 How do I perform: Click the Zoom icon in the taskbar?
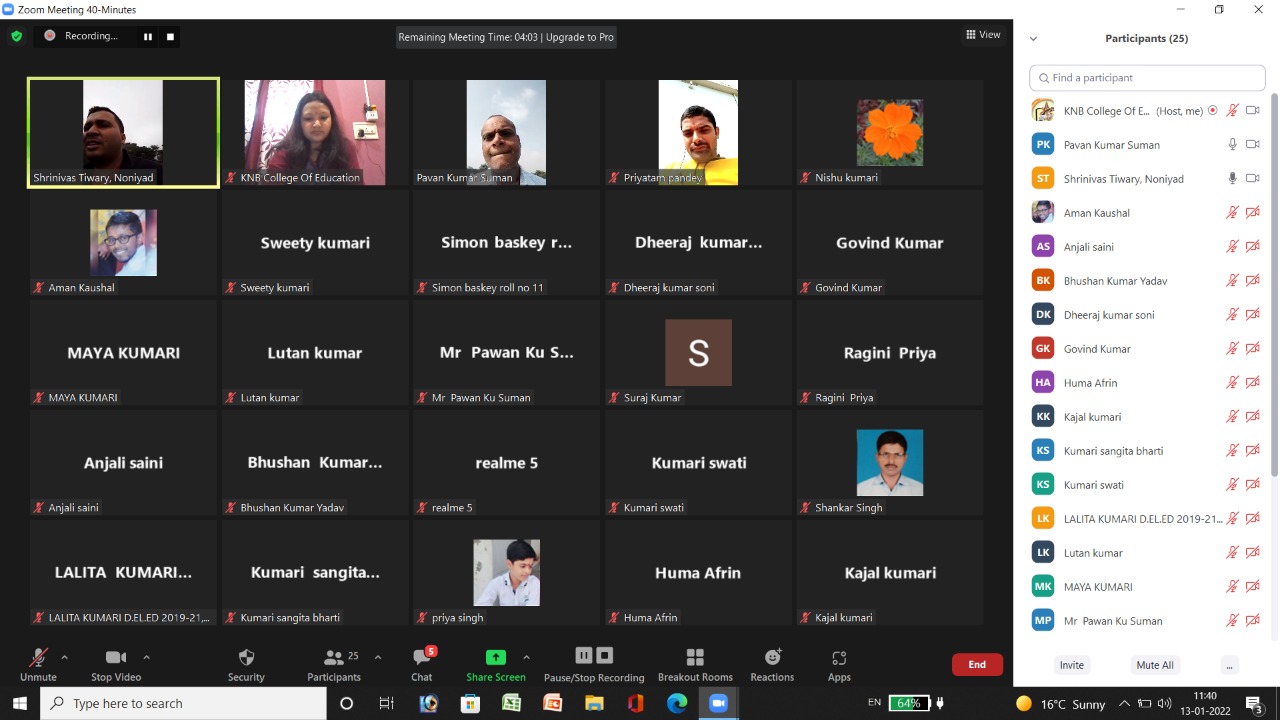click(x=718, y=703)
